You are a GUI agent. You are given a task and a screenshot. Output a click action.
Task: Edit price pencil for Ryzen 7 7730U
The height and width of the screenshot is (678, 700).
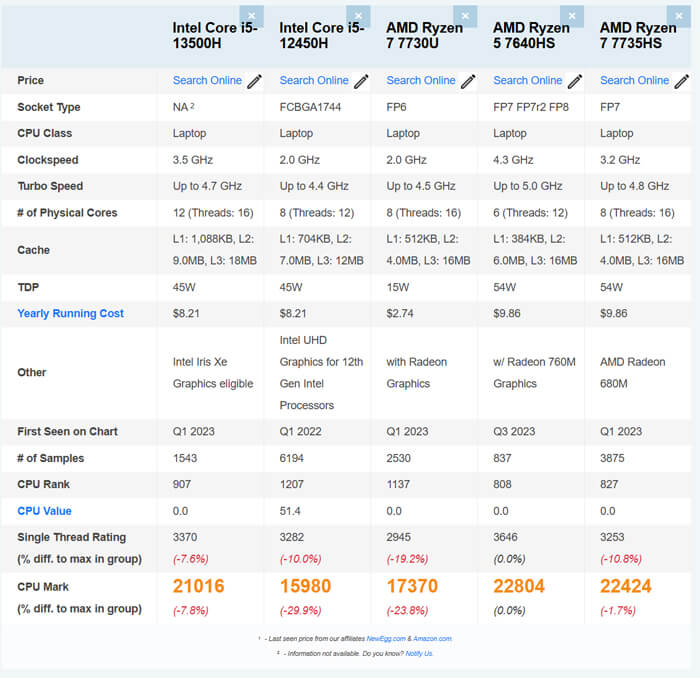468,81
